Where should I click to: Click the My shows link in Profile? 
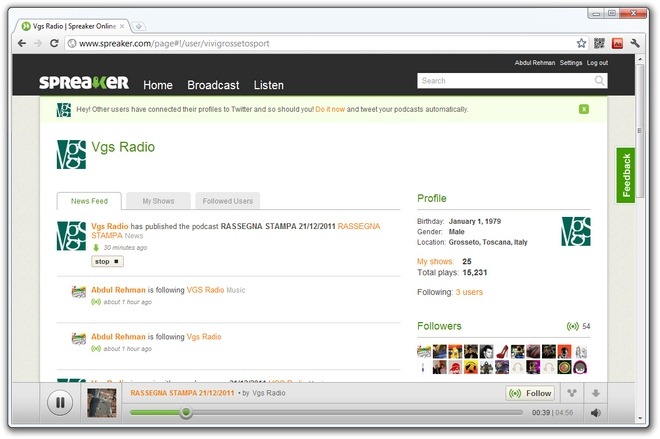(435, 261)
